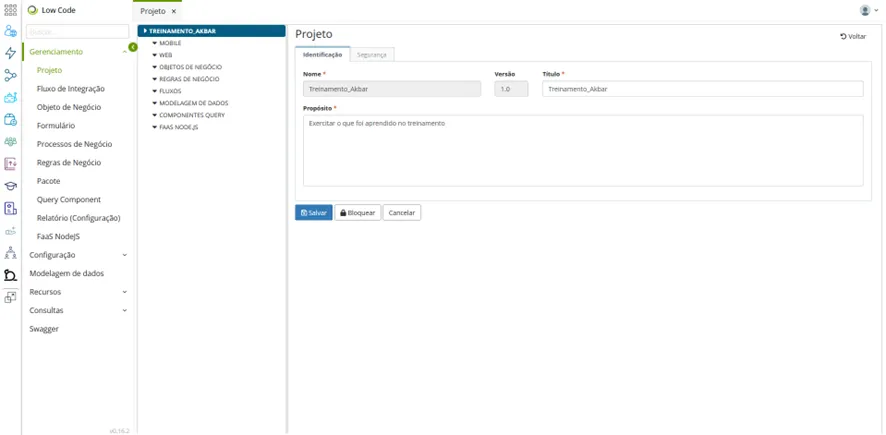
Task: Focus the Buscar search field
Action: (x=78, y=32)
